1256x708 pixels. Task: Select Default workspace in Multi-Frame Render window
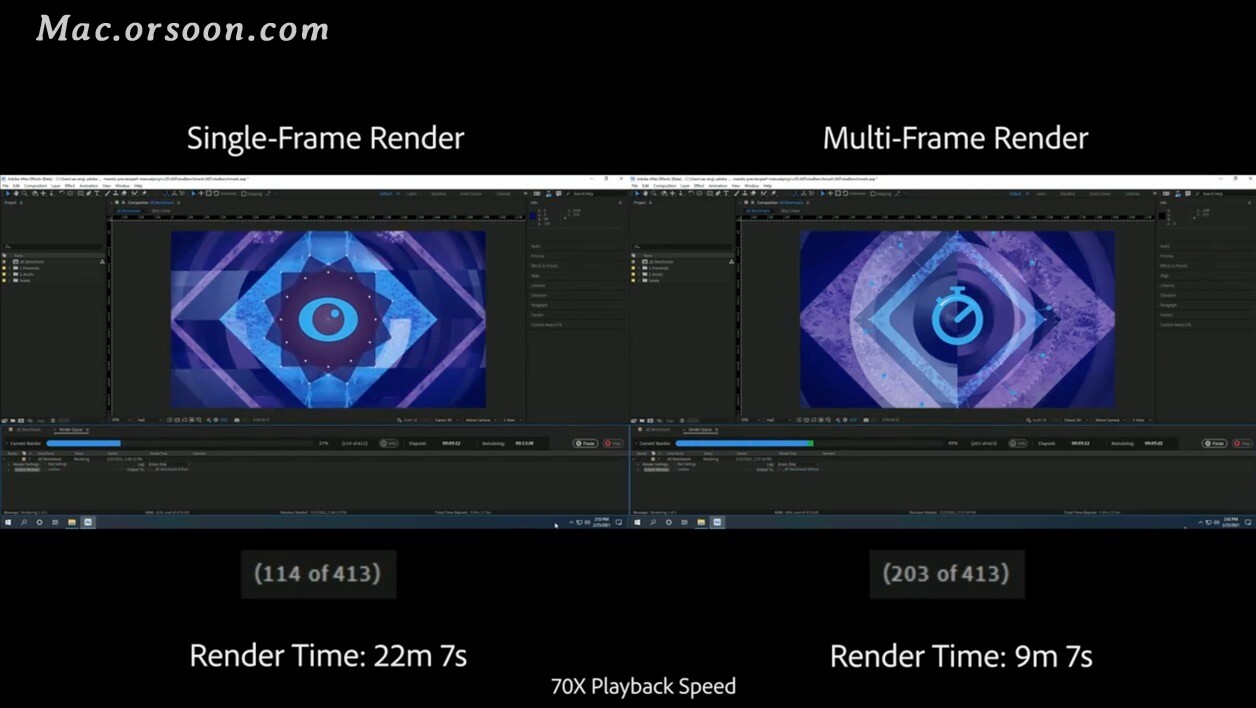1015,194
